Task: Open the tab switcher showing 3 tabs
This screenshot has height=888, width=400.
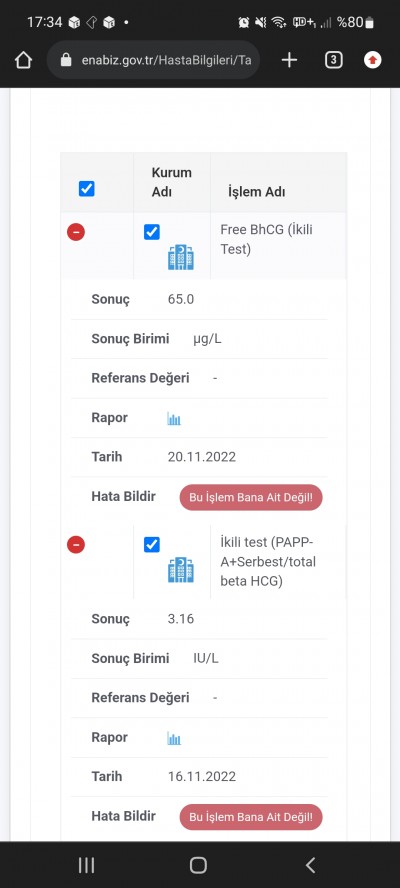Action: tap(334, 60)
